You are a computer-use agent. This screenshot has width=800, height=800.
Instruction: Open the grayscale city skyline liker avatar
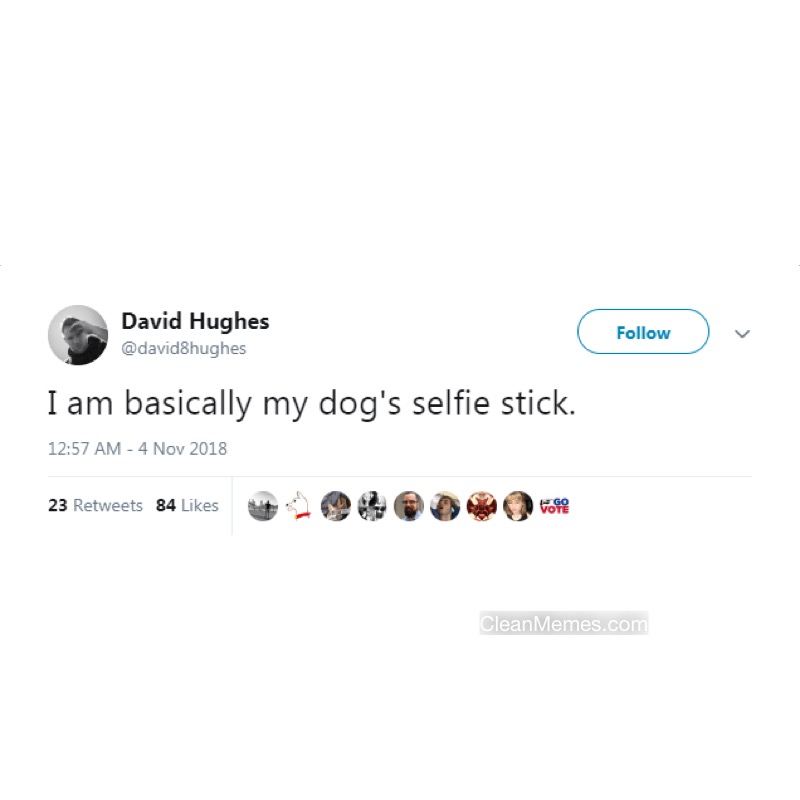click(x=263, y=506)
